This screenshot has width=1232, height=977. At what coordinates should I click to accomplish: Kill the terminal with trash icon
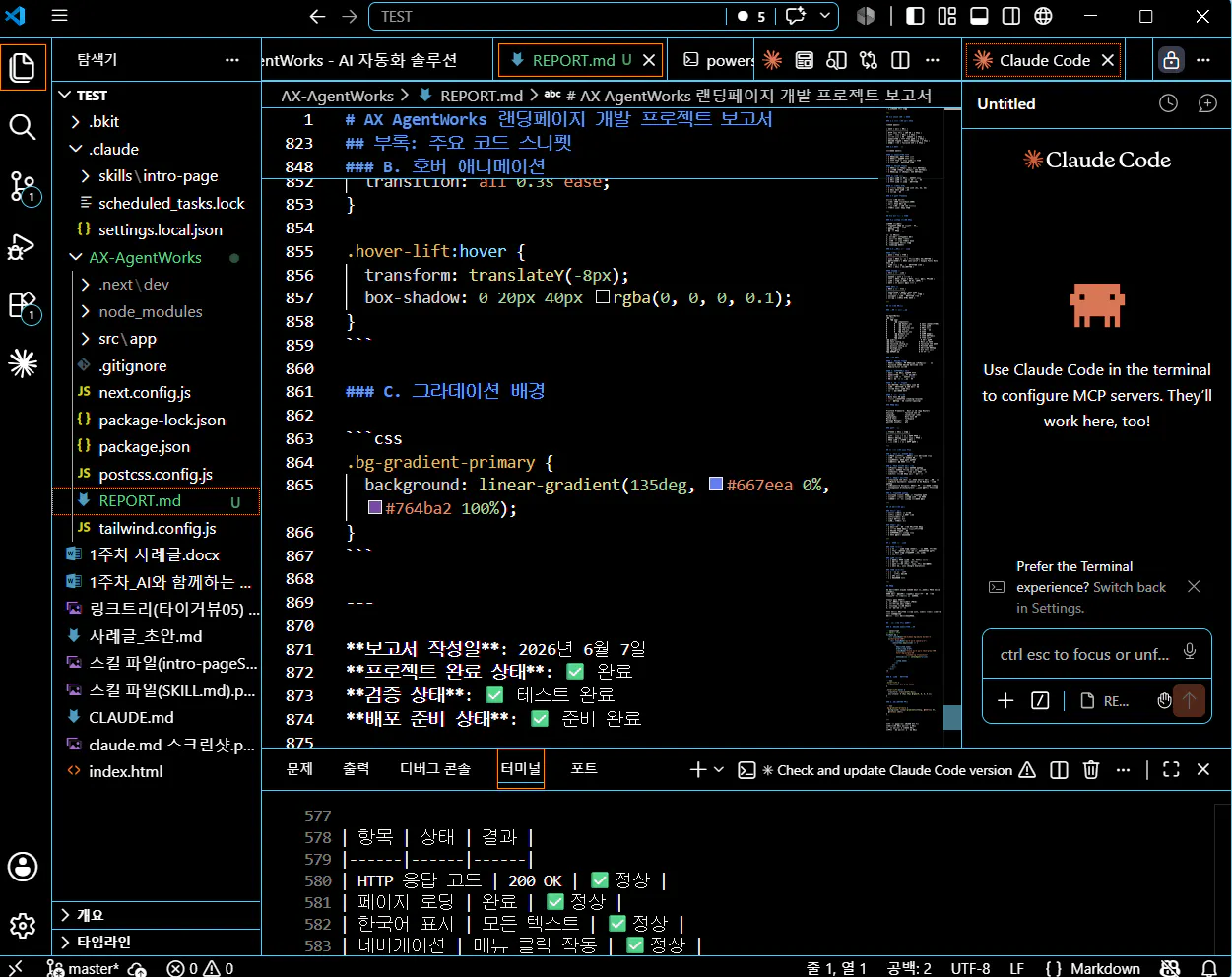click(1091, 770)
